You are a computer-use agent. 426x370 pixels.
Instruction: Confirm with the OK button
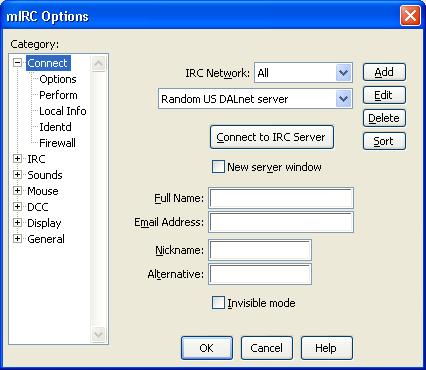pos(207,348)
